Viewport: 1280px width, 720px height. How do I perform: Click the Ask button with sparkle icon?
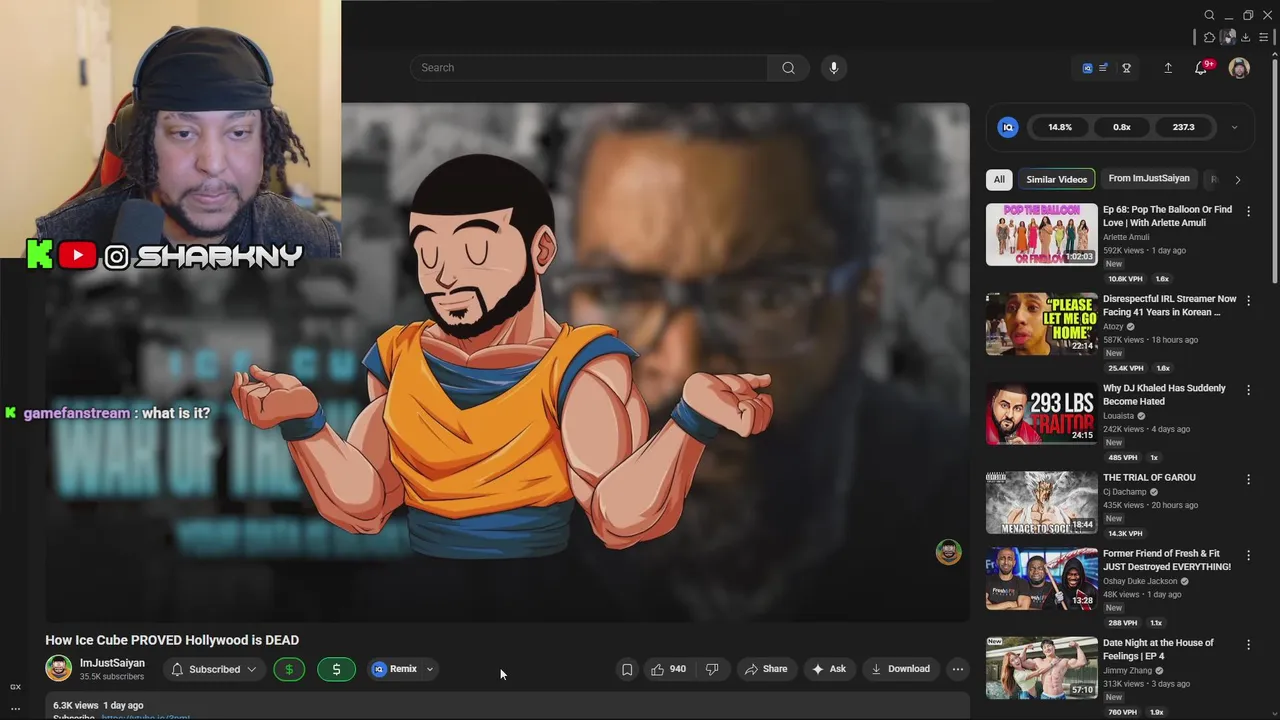(x=829, y=669)
